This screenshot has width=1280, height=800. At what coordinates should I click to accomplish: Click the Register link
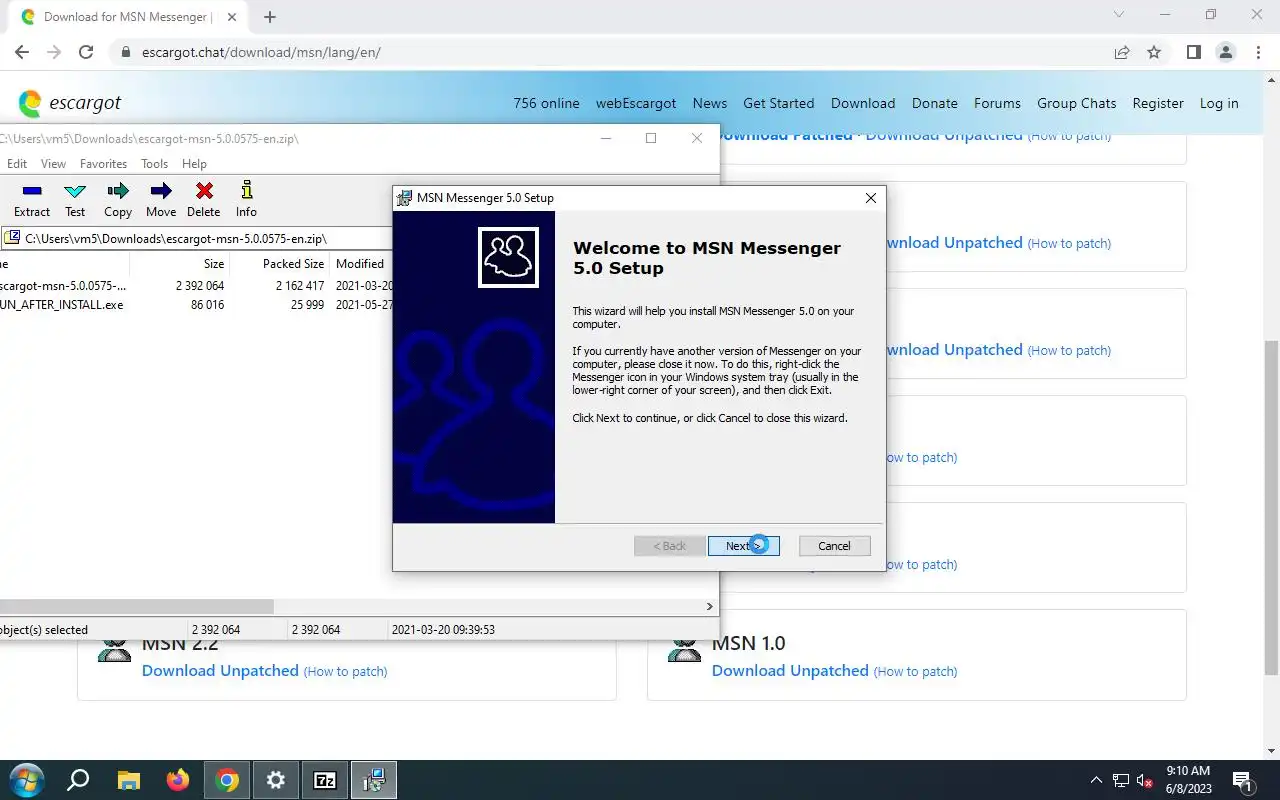(1158, 103)
